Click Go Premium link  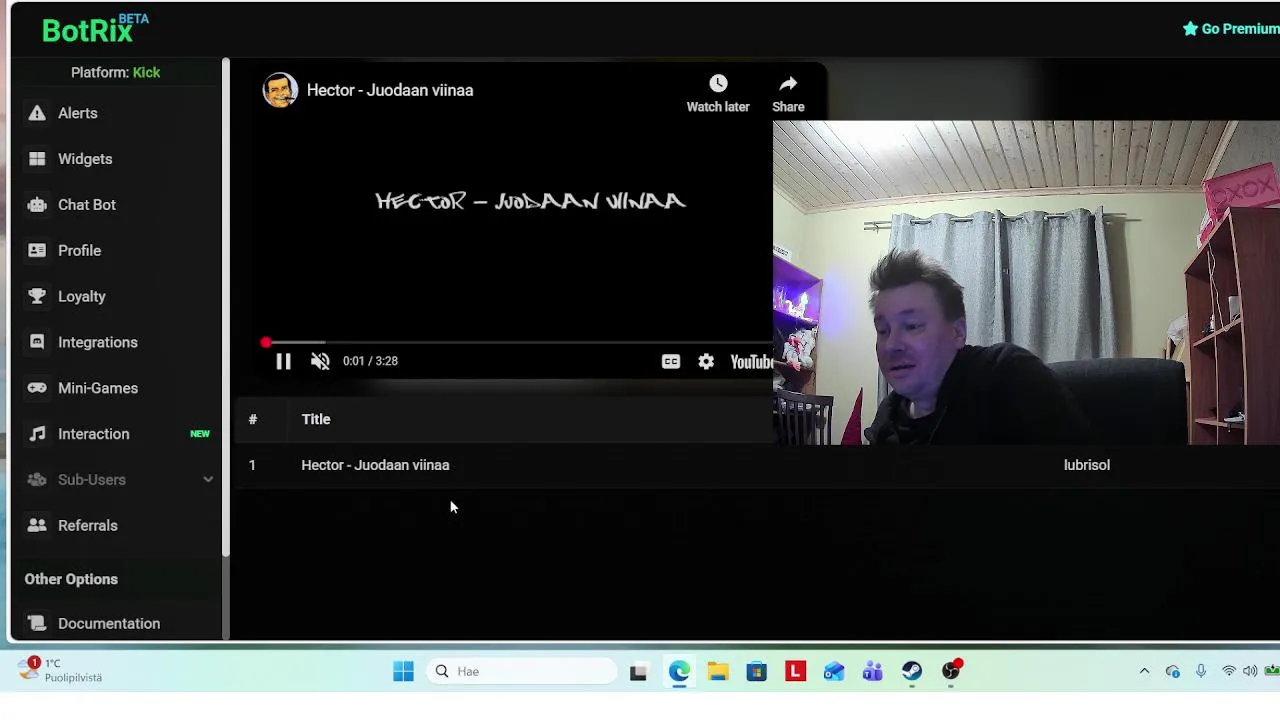point(1230,29)
